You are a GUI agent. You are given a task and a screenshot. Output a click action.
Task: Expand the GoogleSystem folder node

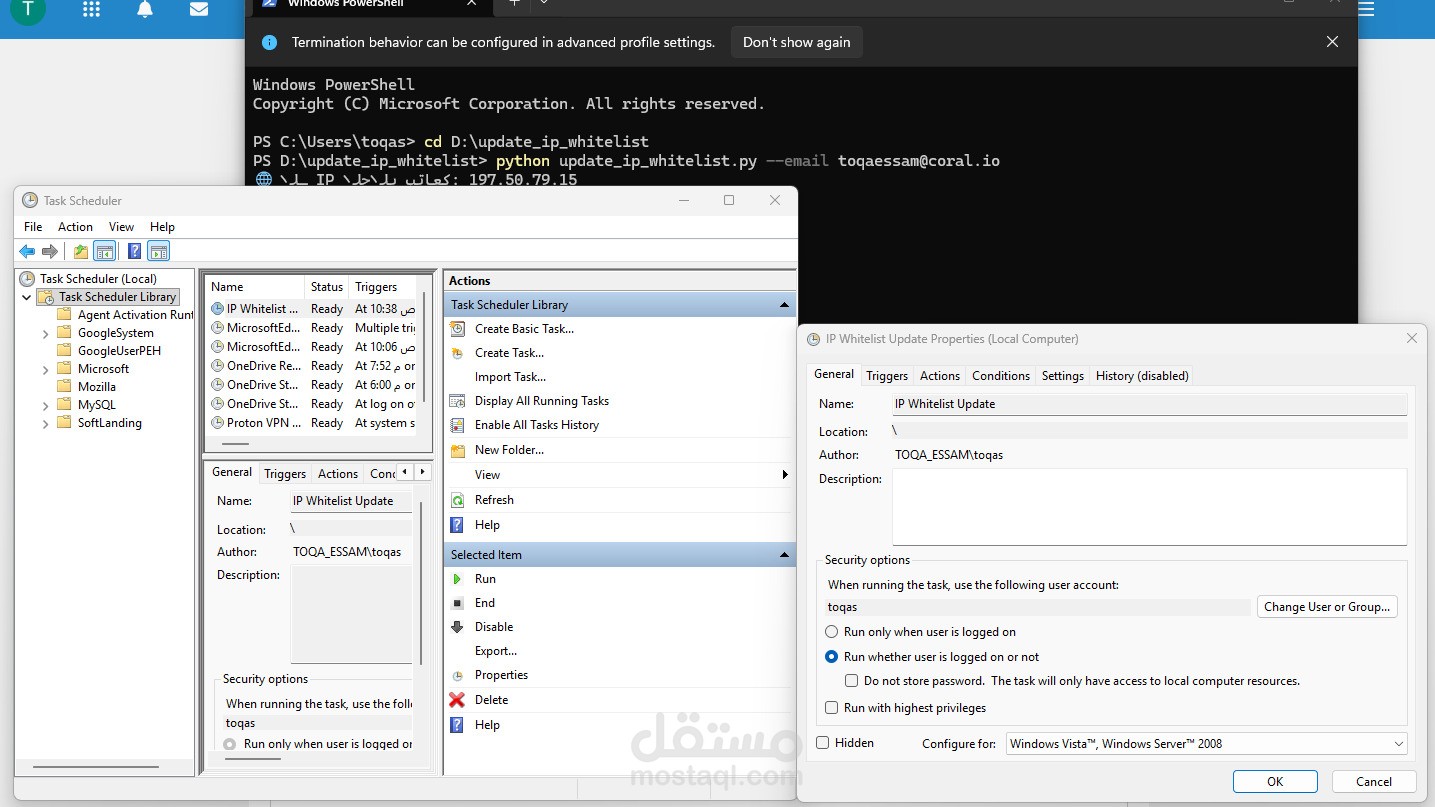45,334
